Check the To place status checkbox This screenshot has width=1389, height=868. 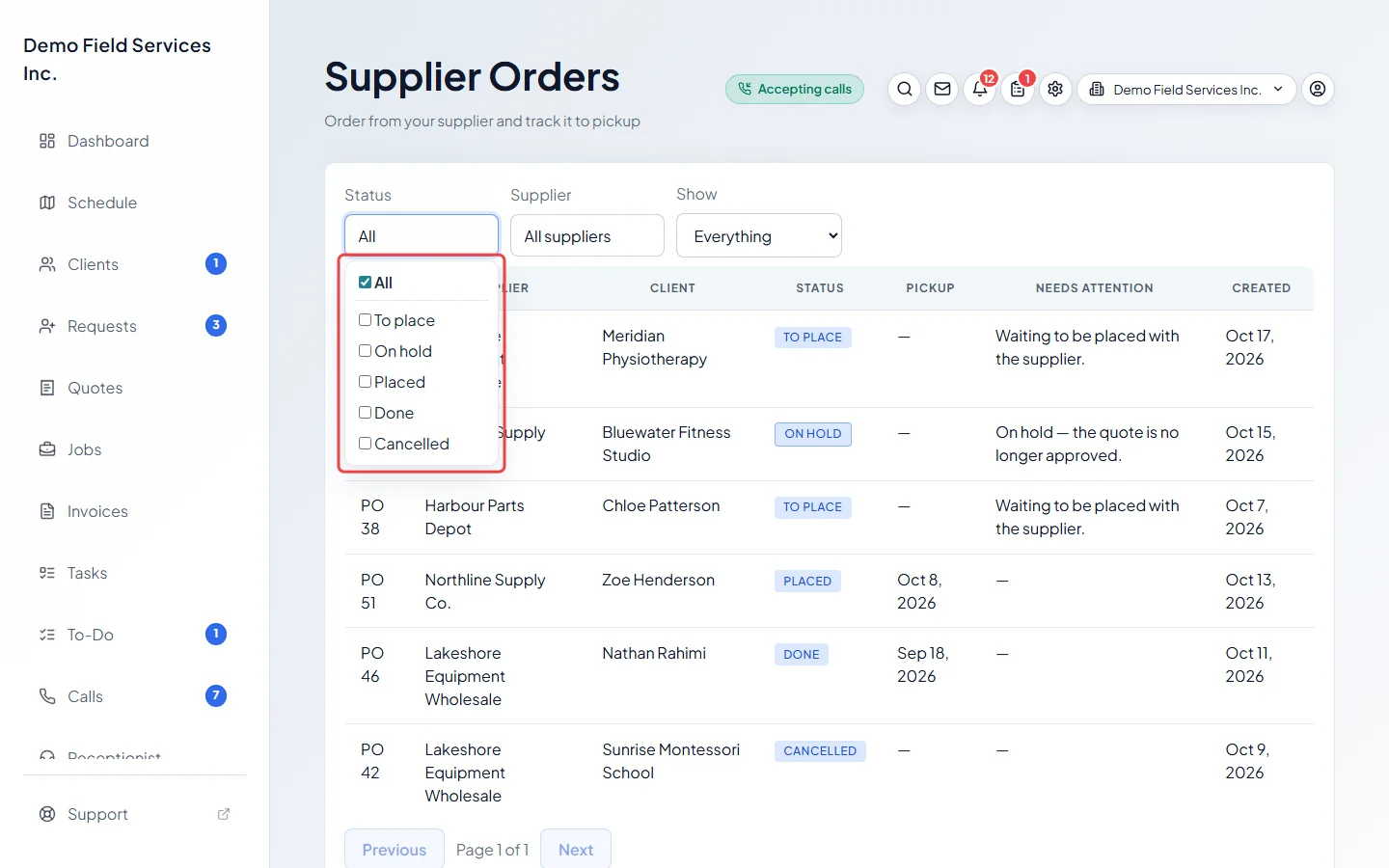(x=365, y=319)
